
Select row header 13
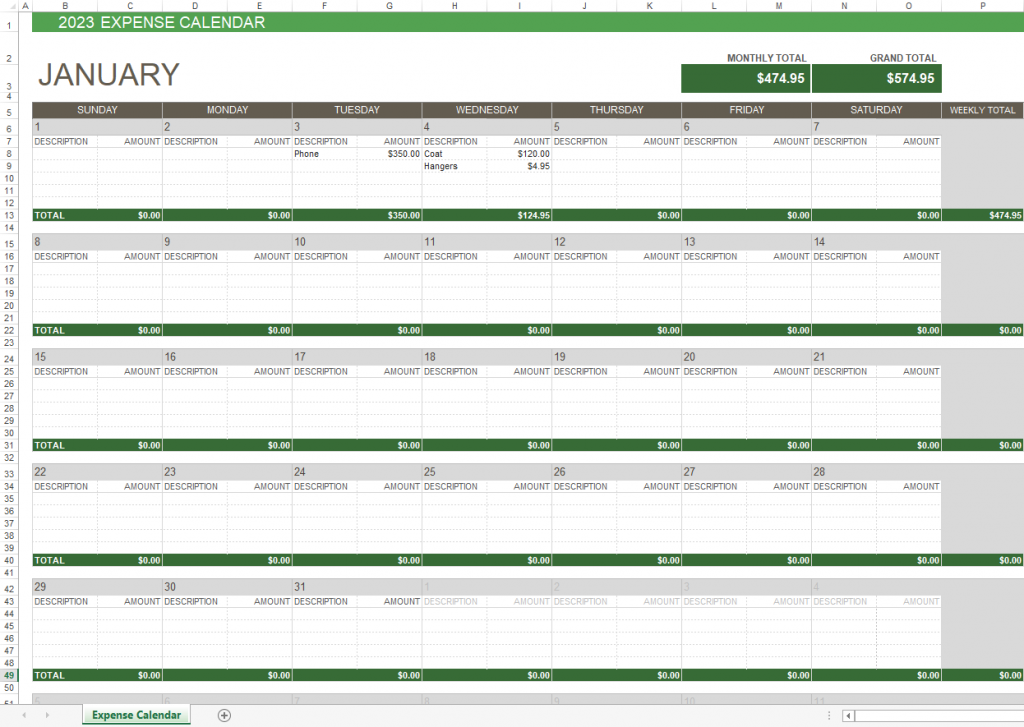(x=9, y=215)
